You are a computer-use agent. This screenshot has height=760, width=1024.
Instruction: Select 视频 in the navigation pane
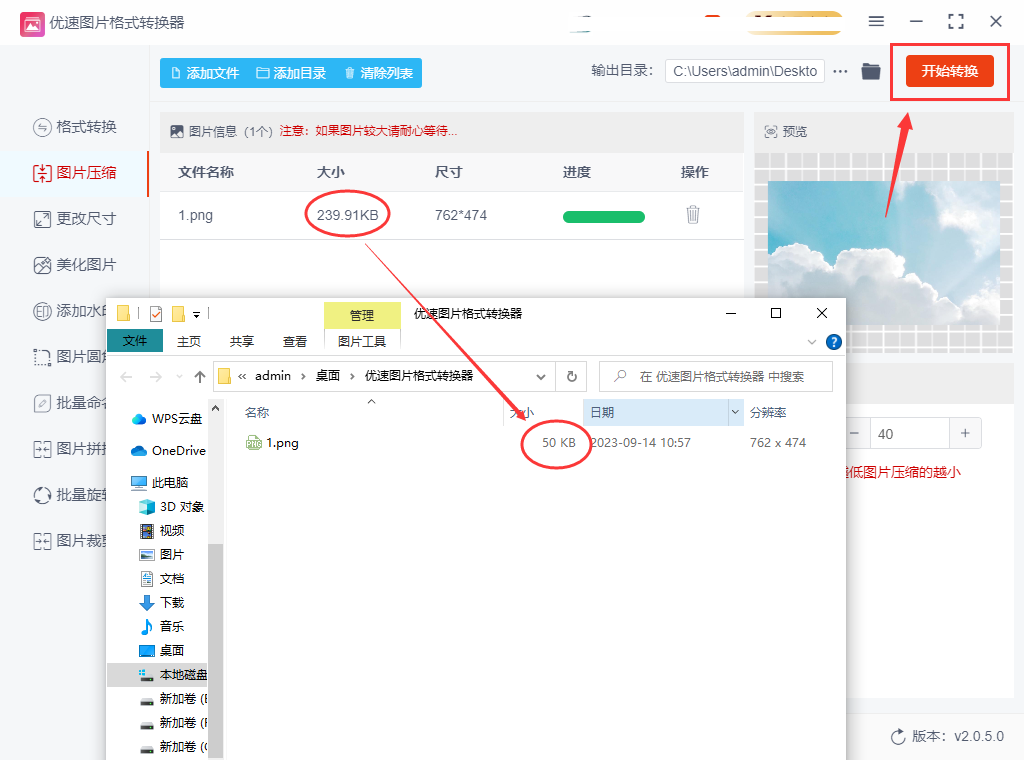click(x=162, y=531)
